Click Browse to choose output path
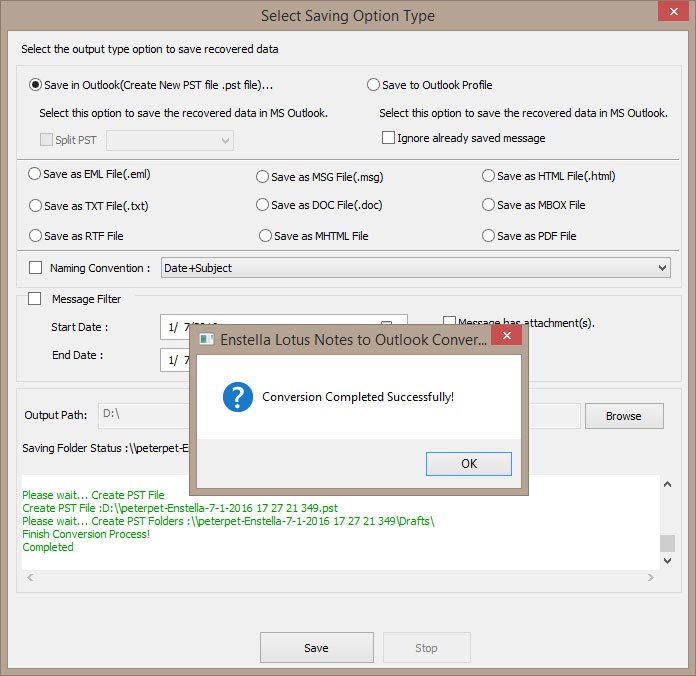 click(623, 416)
